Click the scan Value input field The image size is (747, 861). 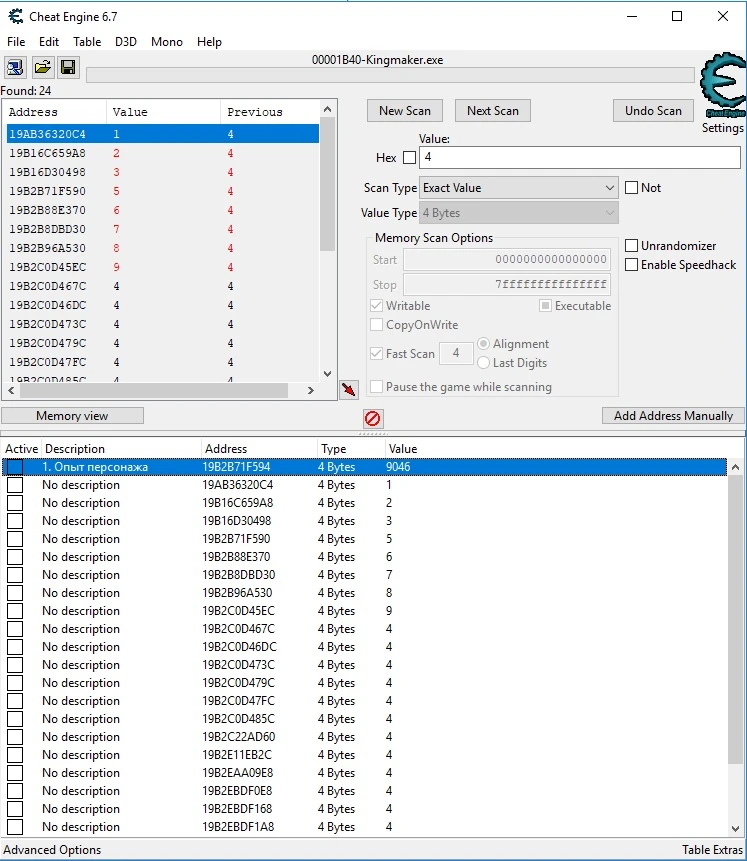pyautogui.click(x=580, y=158)
